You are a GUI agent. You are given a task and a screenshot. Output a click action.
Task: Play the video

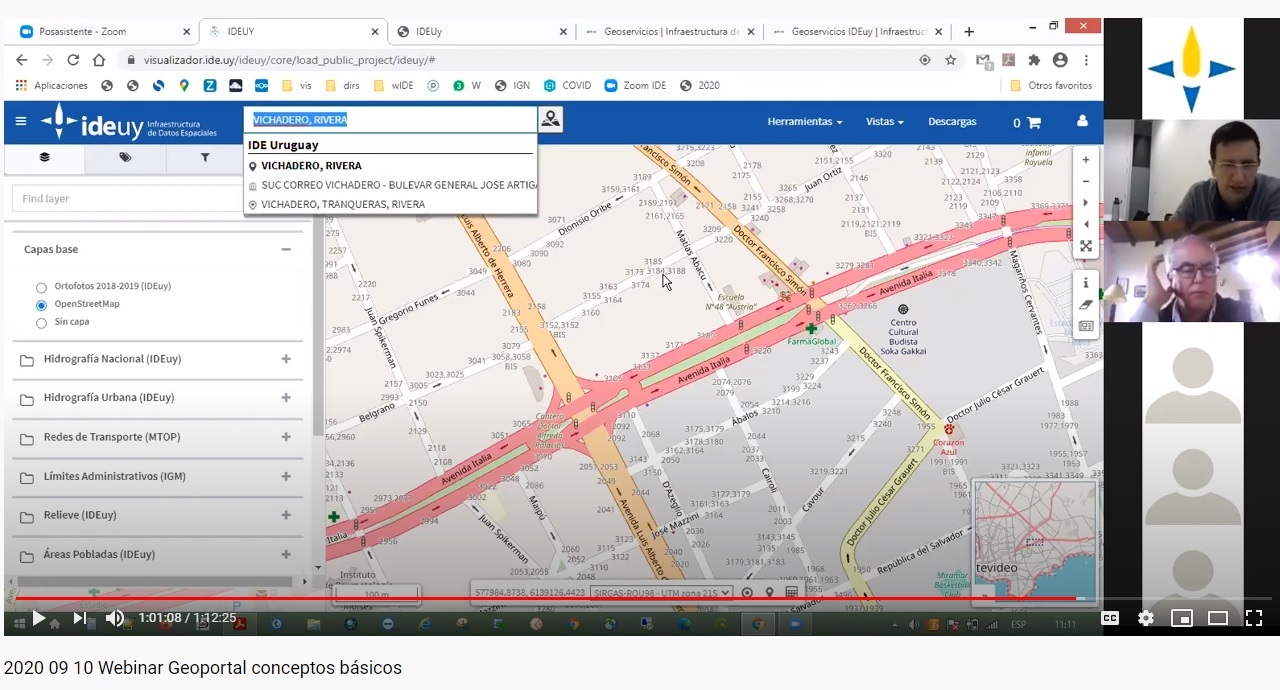click(x=39, y=618)
